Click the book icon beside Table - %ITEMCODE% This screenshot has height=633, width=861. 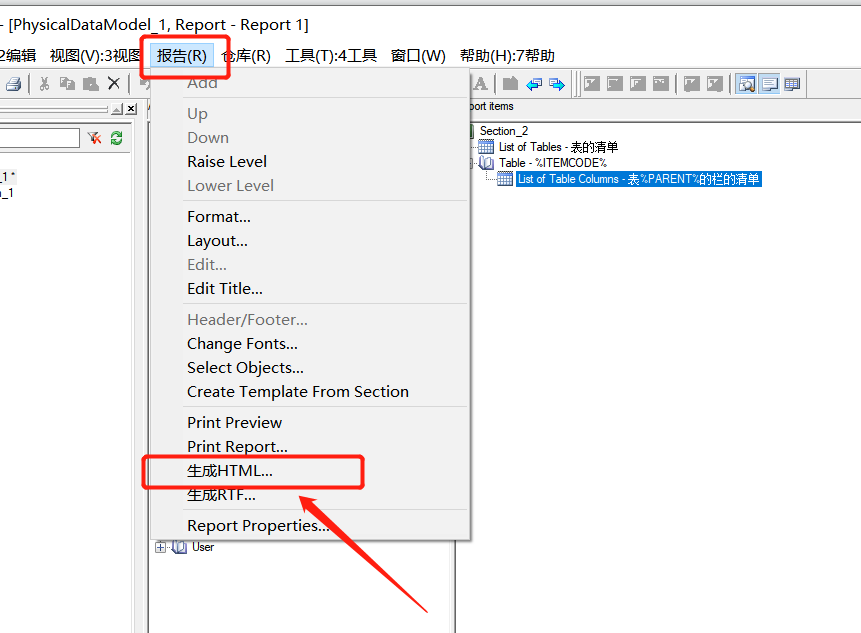[x=486, y=163]
